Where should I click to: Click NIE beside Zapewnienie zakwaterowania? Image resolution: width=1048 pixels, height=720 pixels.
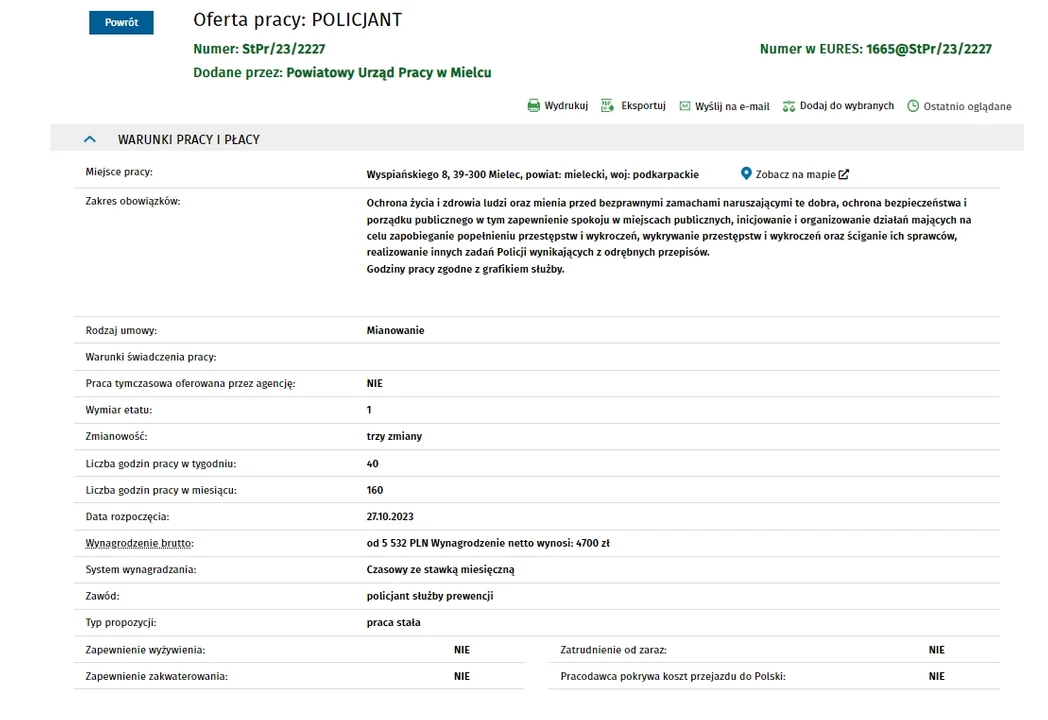pos(462,677)
